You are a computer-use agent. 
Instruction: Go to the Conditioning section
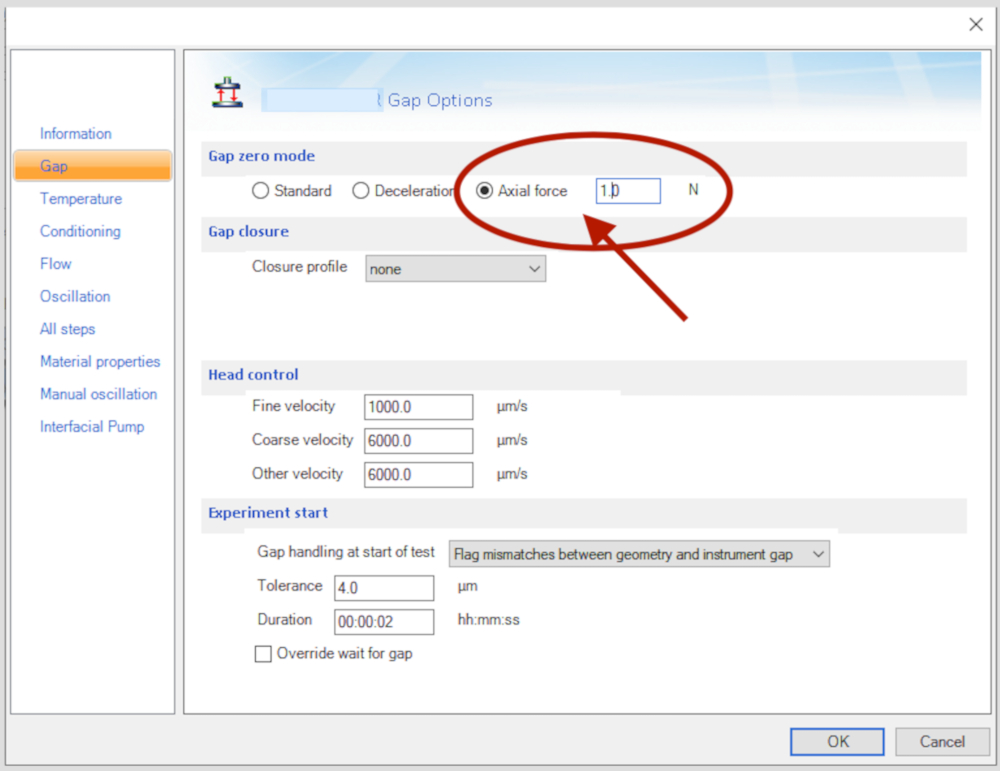pyautogui.click(x=80, y=231)
